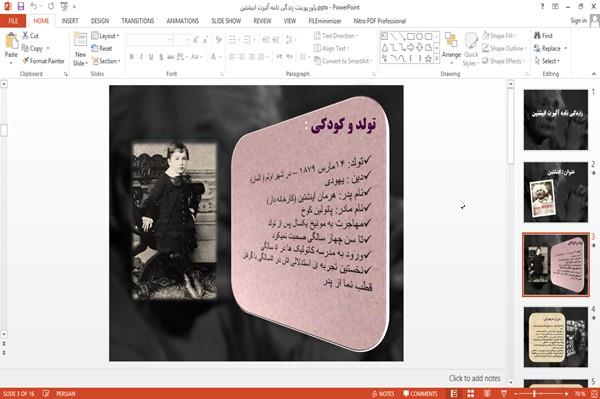This screenshot has width=600, height=399.
Task: Switch to the Transitions ribbon tab
Action: pos(138,21)
